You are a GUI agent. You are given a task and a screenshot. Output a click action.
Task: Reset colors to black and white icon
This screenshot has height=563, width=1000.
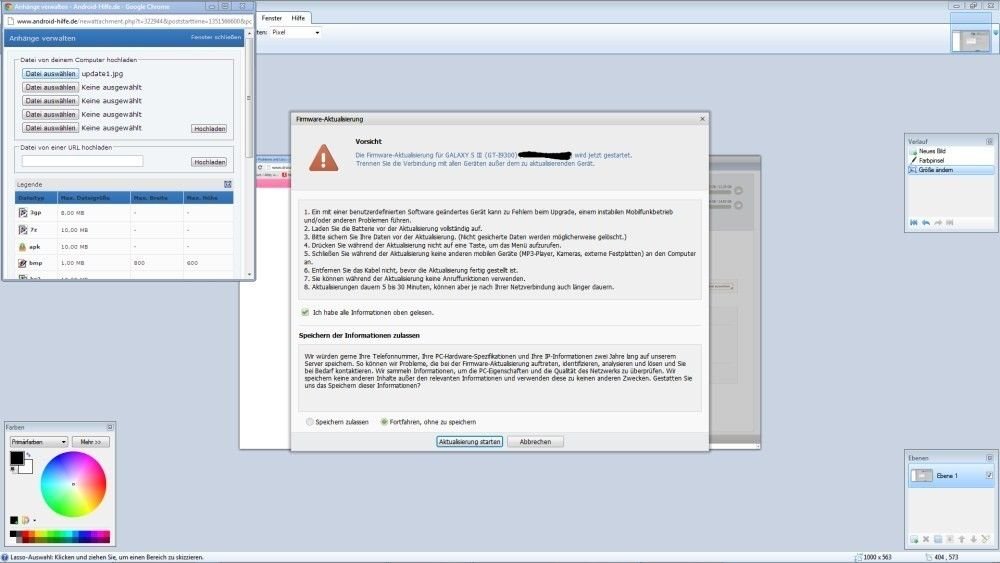coord(13,470)
